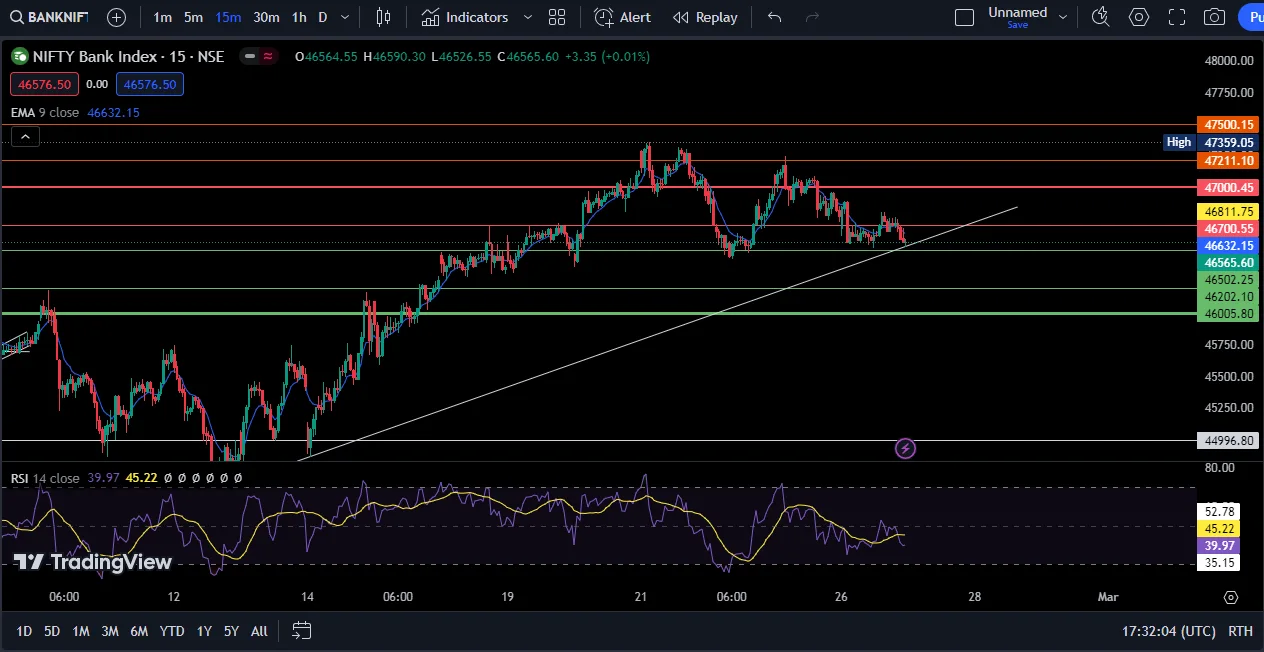Viewport: 1264px width, 652px height.
Task: Select the 1Y range tab
Action: (x=203, y=631)
